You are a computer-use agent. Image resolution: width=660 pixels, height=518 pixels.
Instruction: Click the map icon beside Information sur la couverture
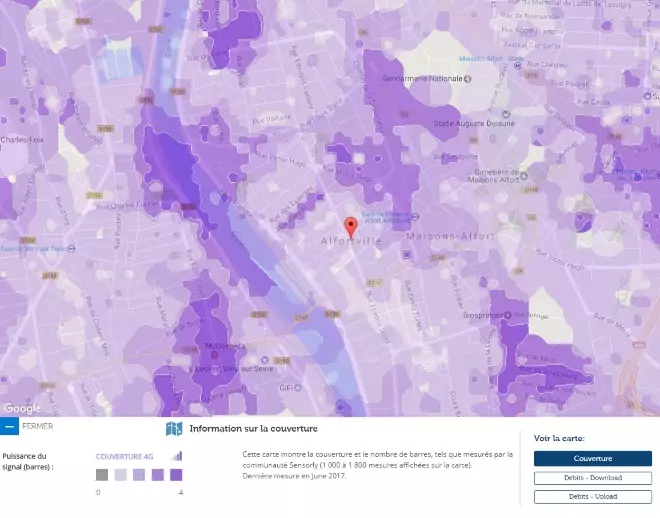174,429
